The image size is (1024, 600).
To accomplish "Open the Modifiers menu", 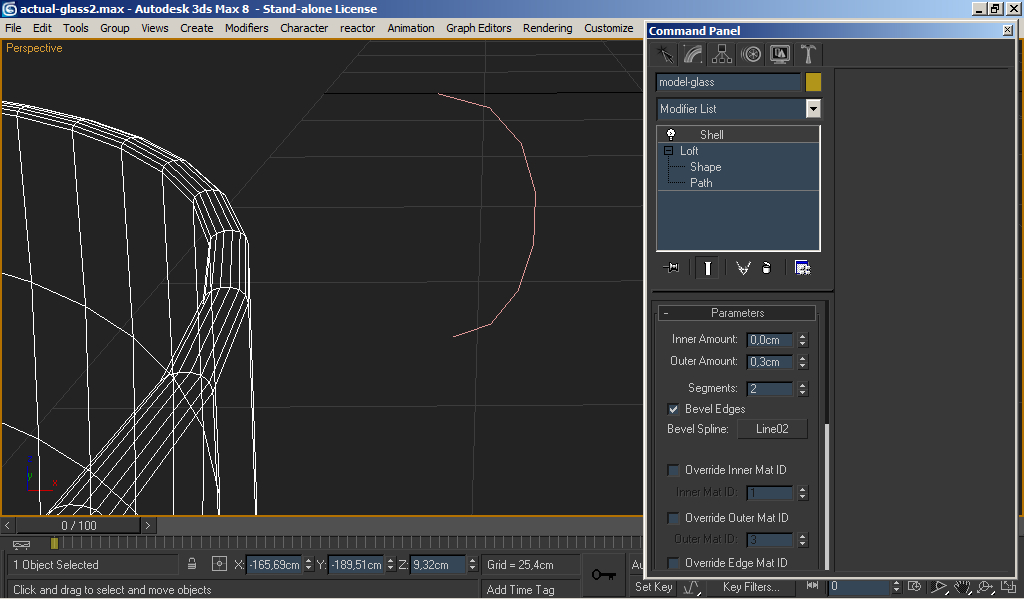I will (x=246, y=28).
